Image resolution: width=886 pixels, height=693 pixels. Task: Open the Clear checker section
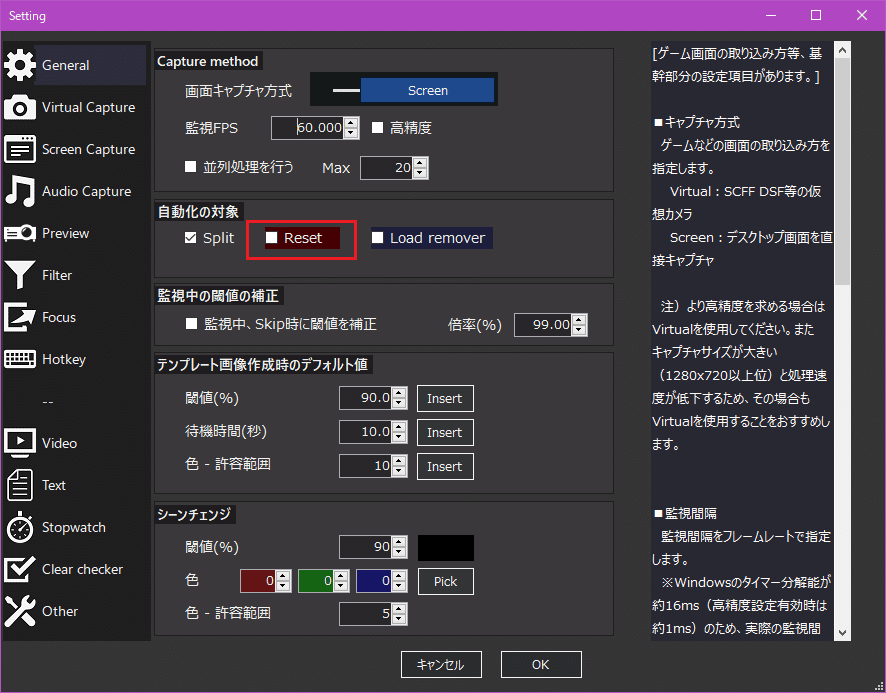point(20,569)
